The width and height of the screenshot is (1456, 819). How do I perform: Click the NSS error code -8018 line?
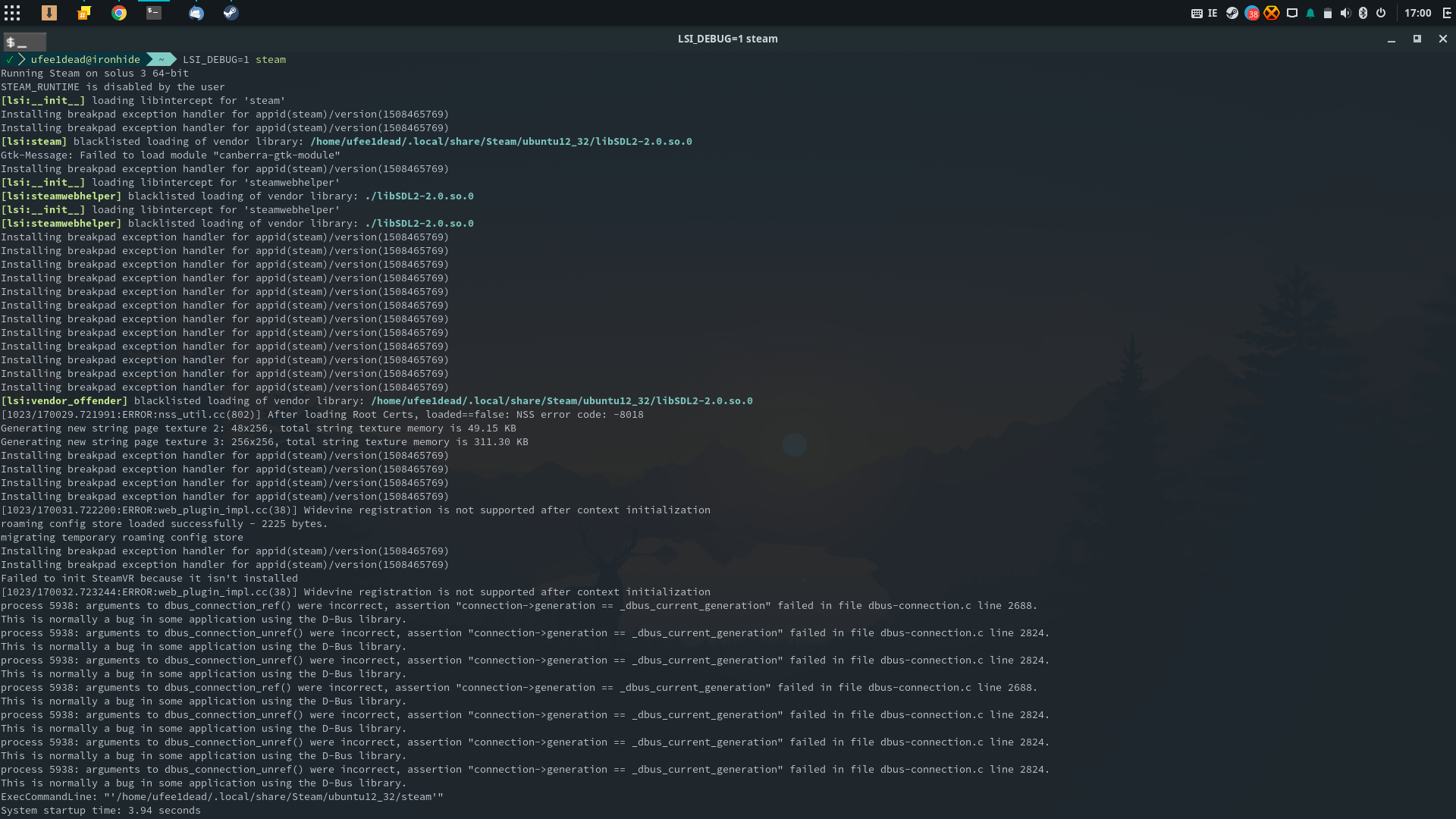322,414
